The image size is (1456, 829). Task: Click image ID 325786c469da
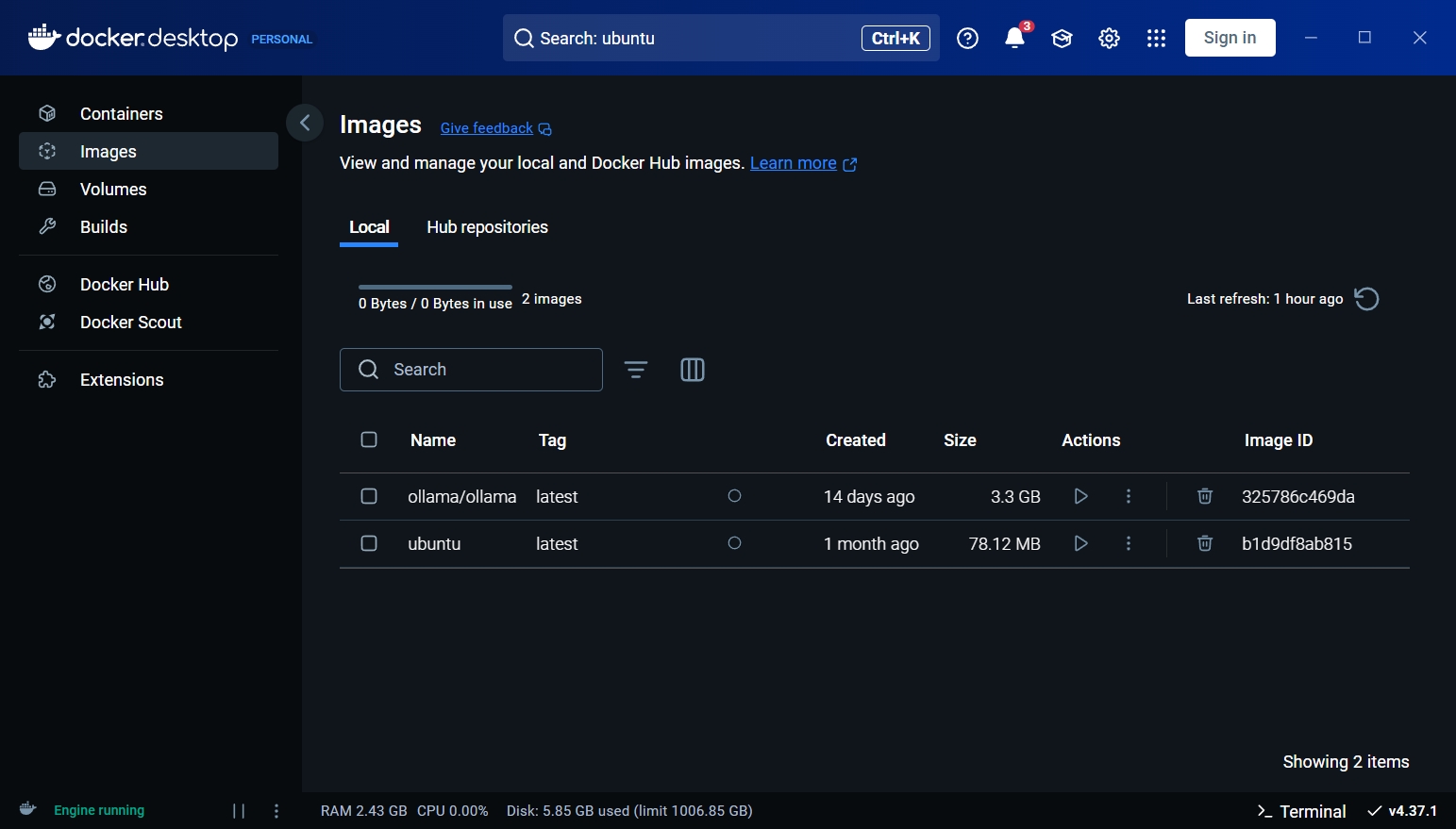1298,497
